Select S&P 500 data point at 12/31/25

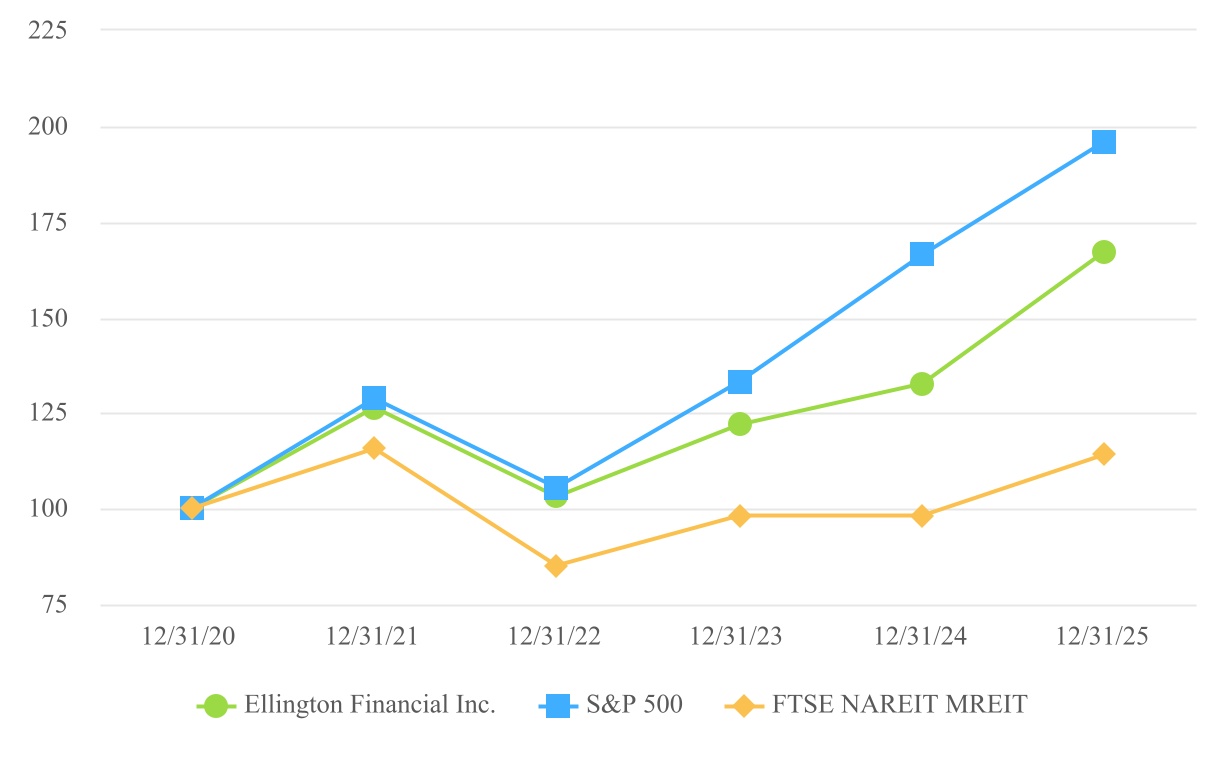pyautogui.click(x=1104, y=142)
